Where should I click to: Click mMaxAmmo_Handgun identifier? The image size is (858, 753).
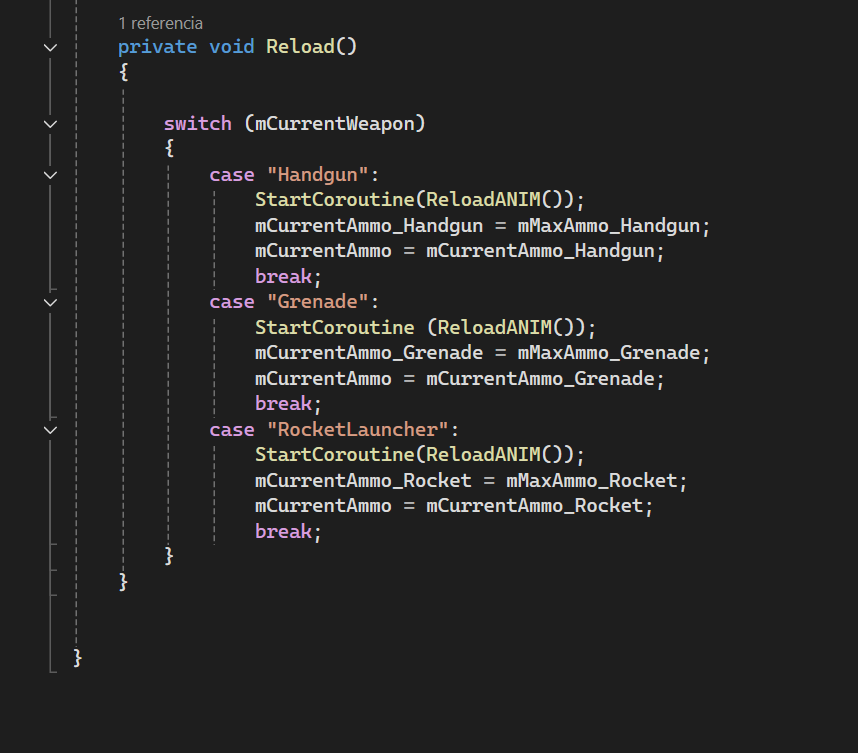tap(609, 226)
